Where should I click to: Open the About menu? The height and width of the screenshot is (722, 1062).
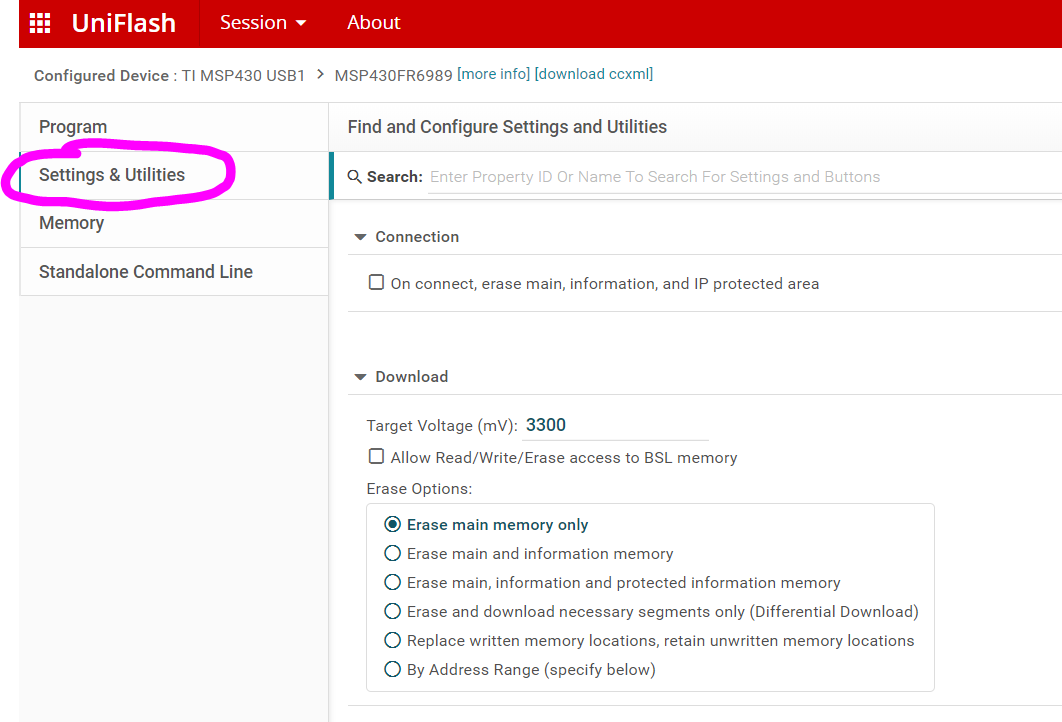pyautogui.click(x=373, y=22)
